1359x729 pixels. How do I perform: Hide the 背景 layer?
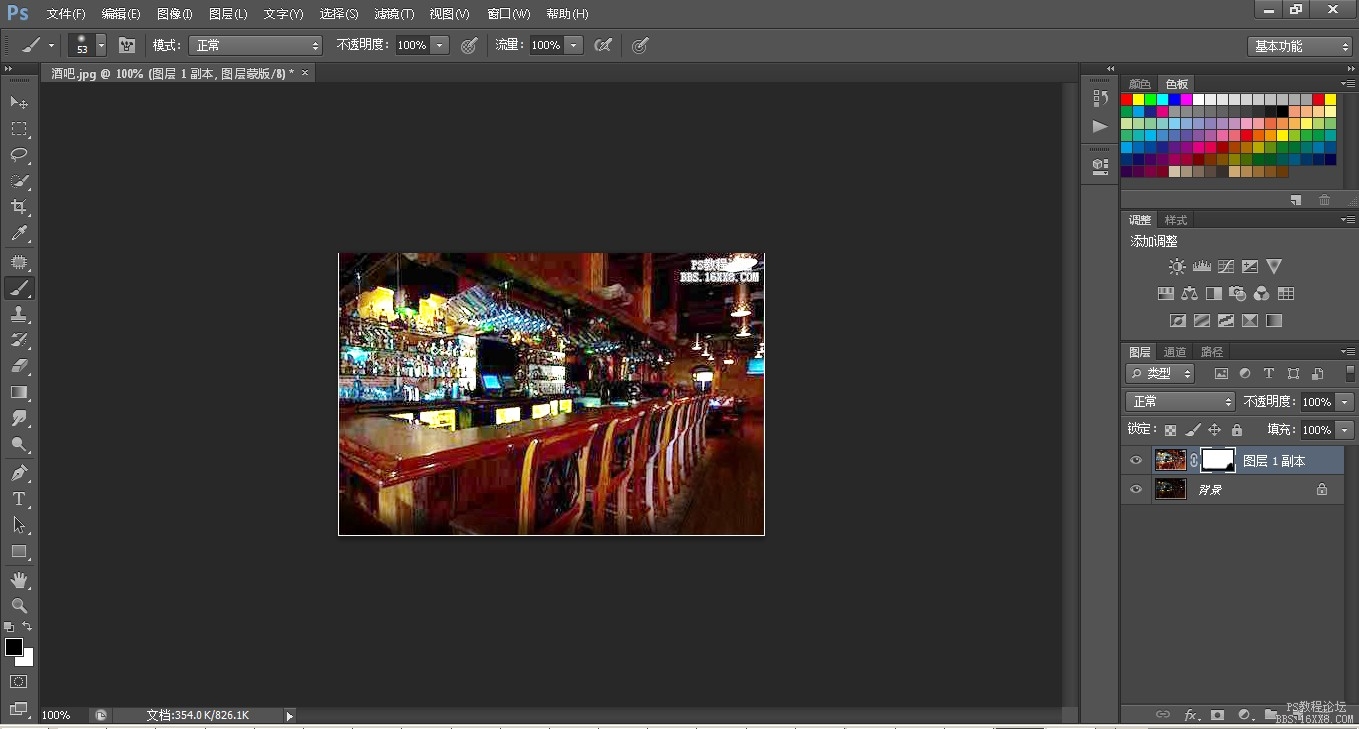pos(1135,490)
